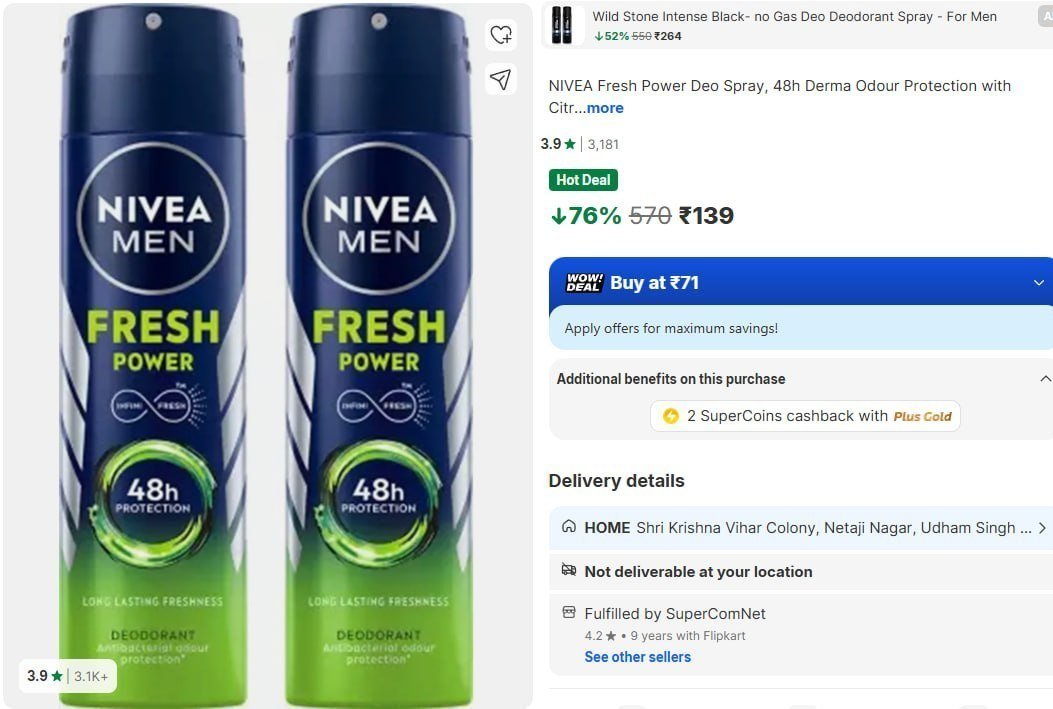
Task: Click the green star in product rating
Action: tap(570, 144)
